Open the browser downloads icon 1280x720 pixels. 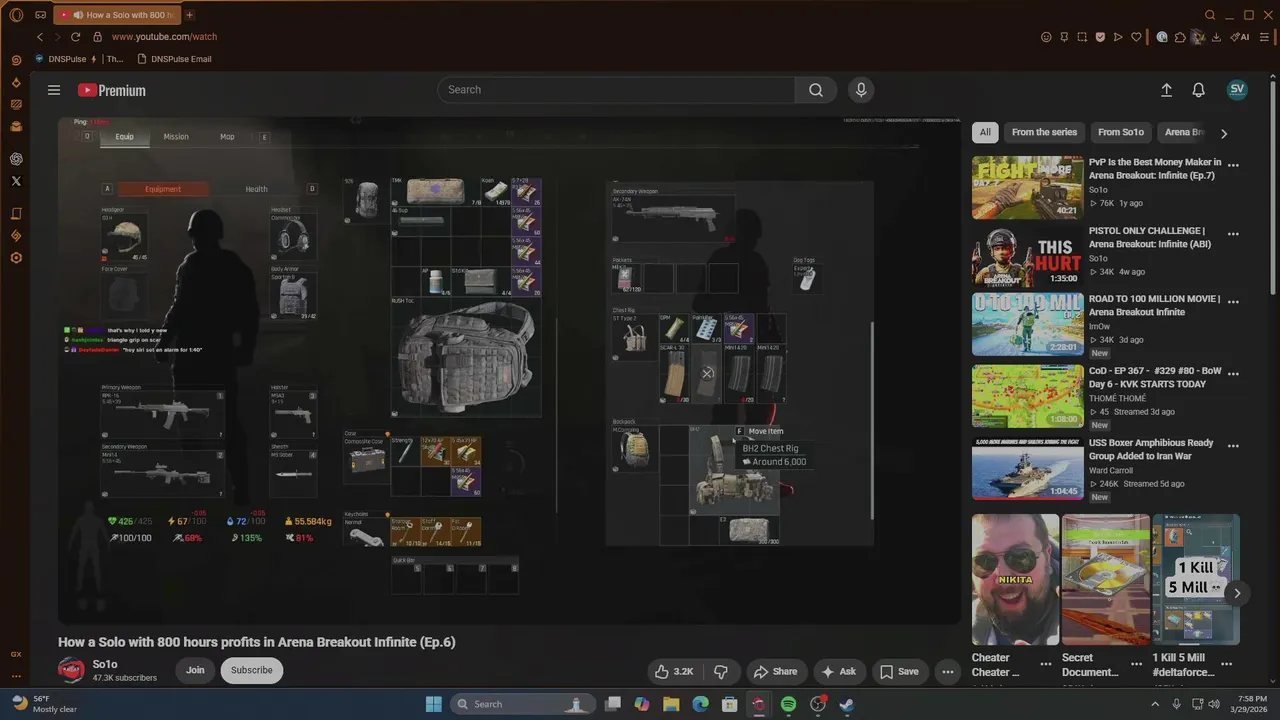click(1216, 37)
